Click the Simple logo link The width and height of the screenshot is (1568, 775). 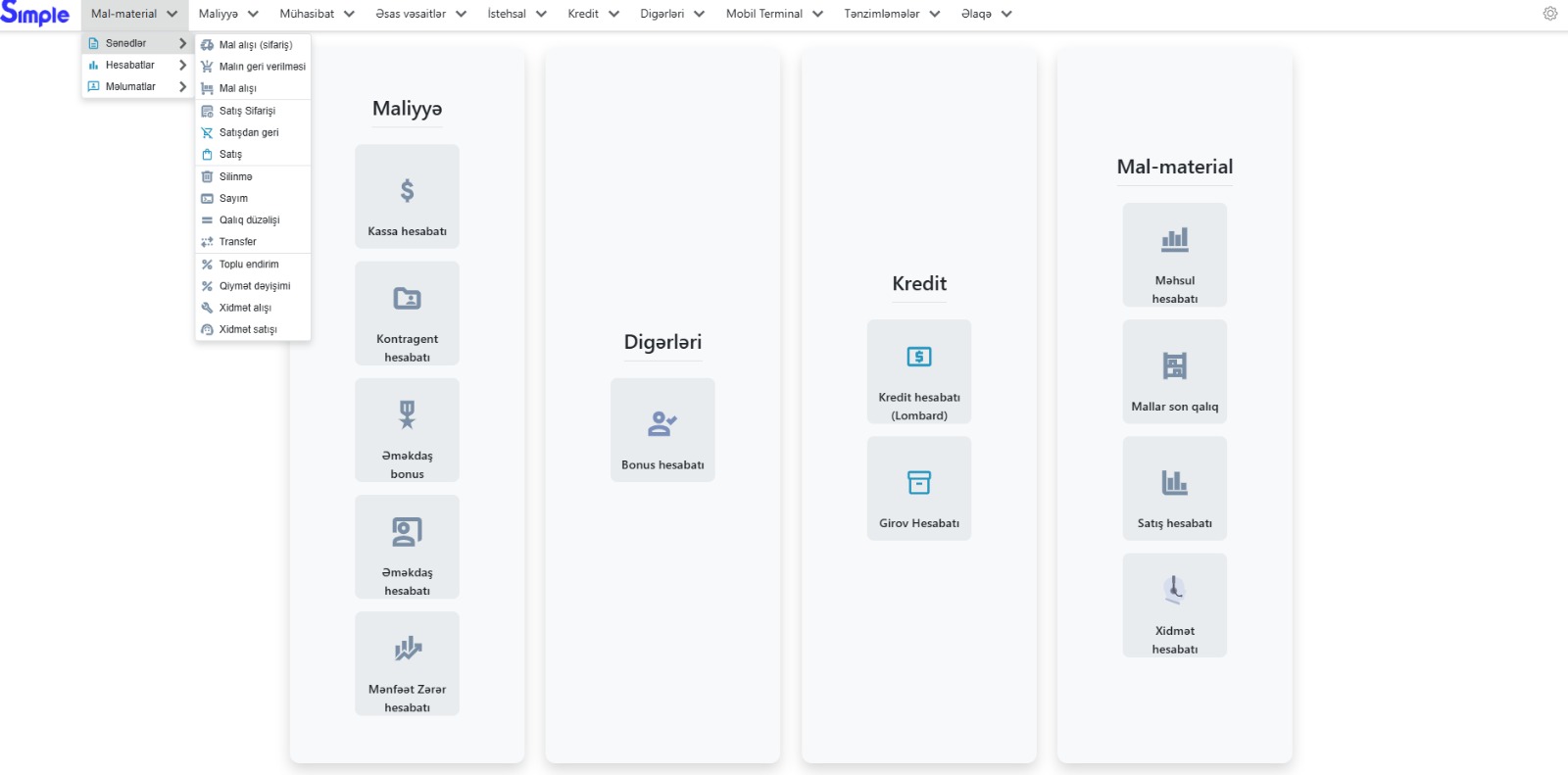[x=35, y=14]
